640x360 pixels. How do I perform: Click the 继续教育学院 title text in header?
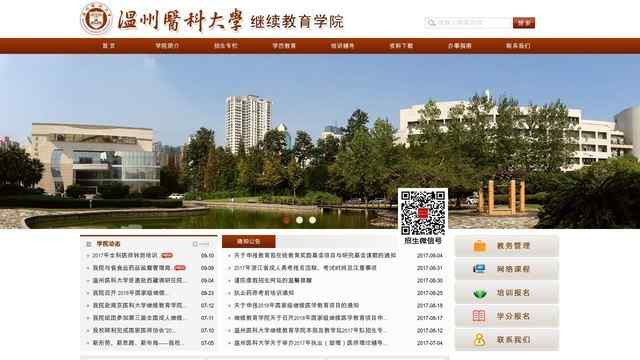point(297,22)
